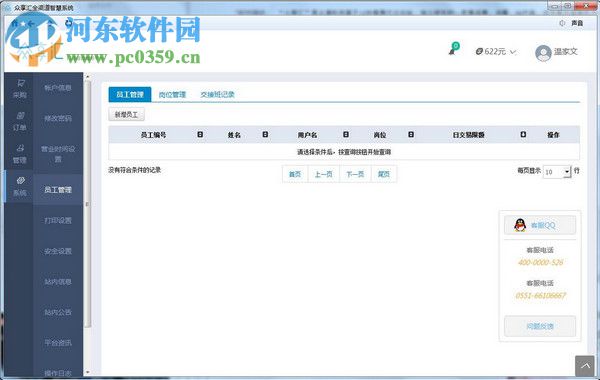Open 打印设置 in the side menu
Screen dimensions: 600x380
coord(58,220)
